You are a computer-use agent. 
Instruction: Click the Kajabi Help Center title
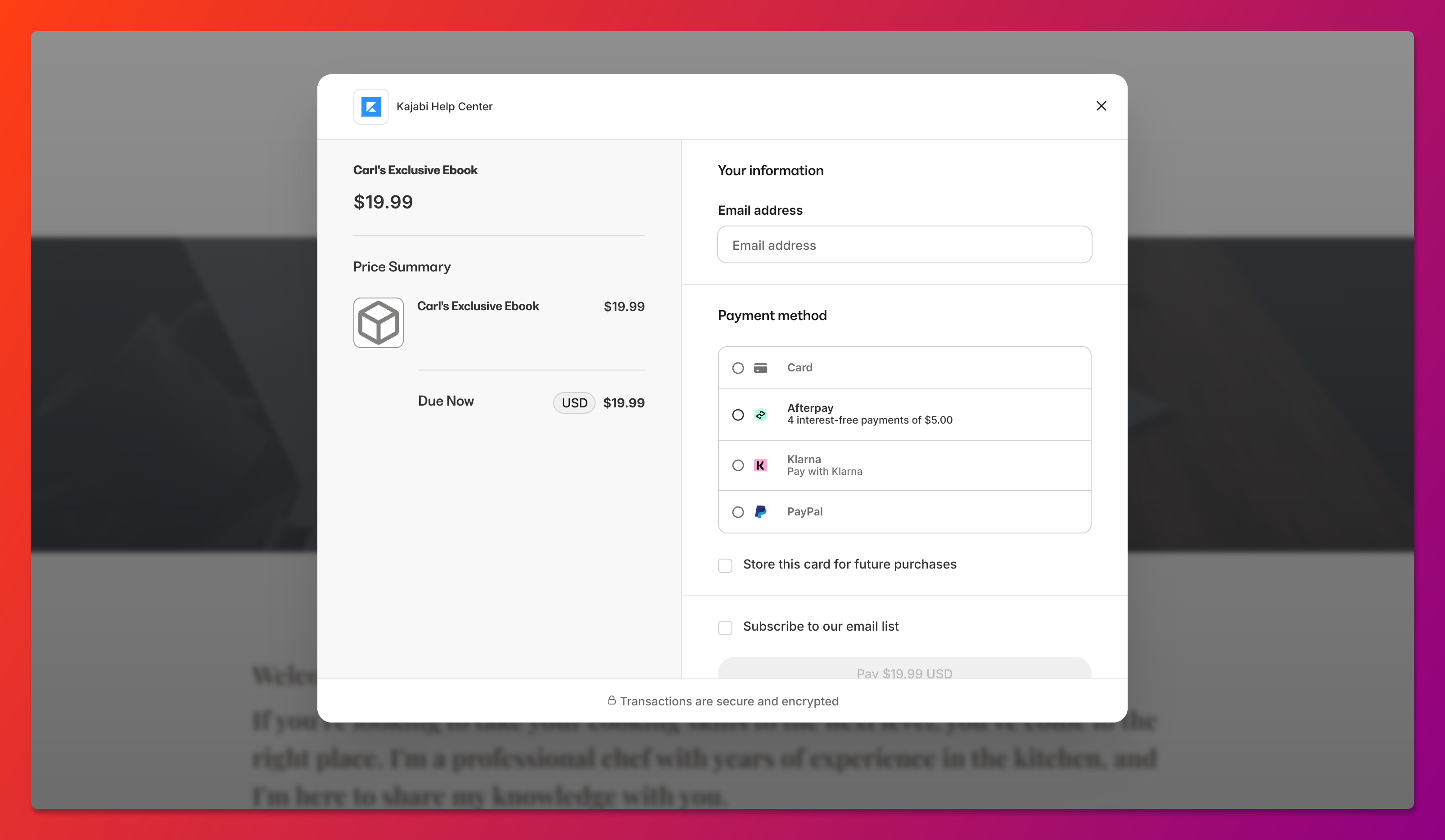(x=444, y=107)
